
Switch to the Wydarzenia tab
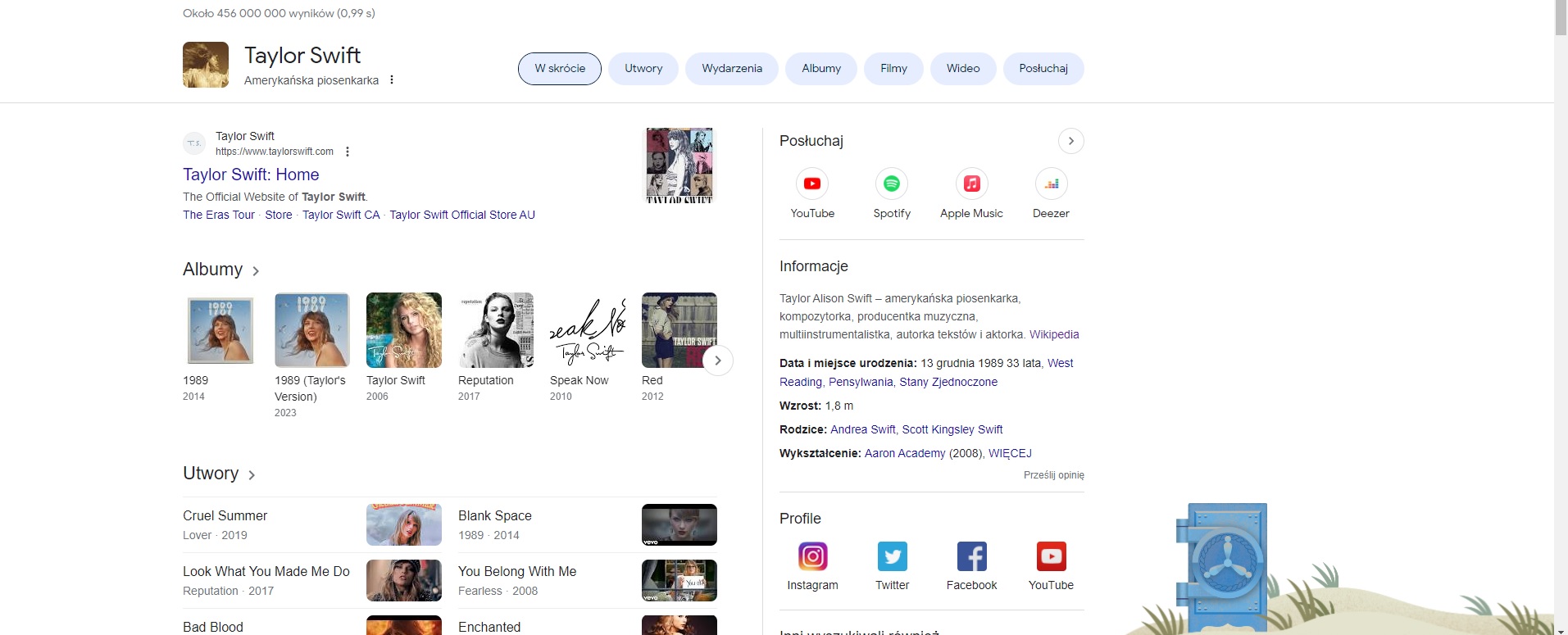click(732, 69)
